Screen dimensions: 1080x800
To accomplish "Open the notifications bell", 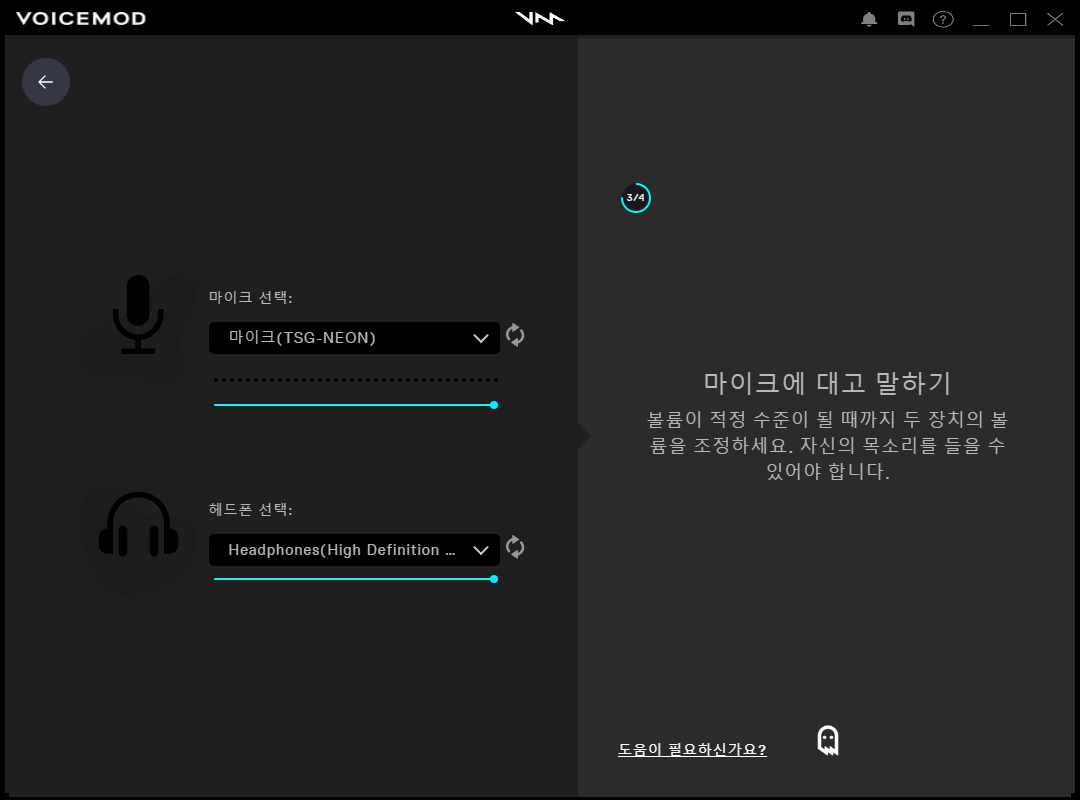I will (869, 19).
